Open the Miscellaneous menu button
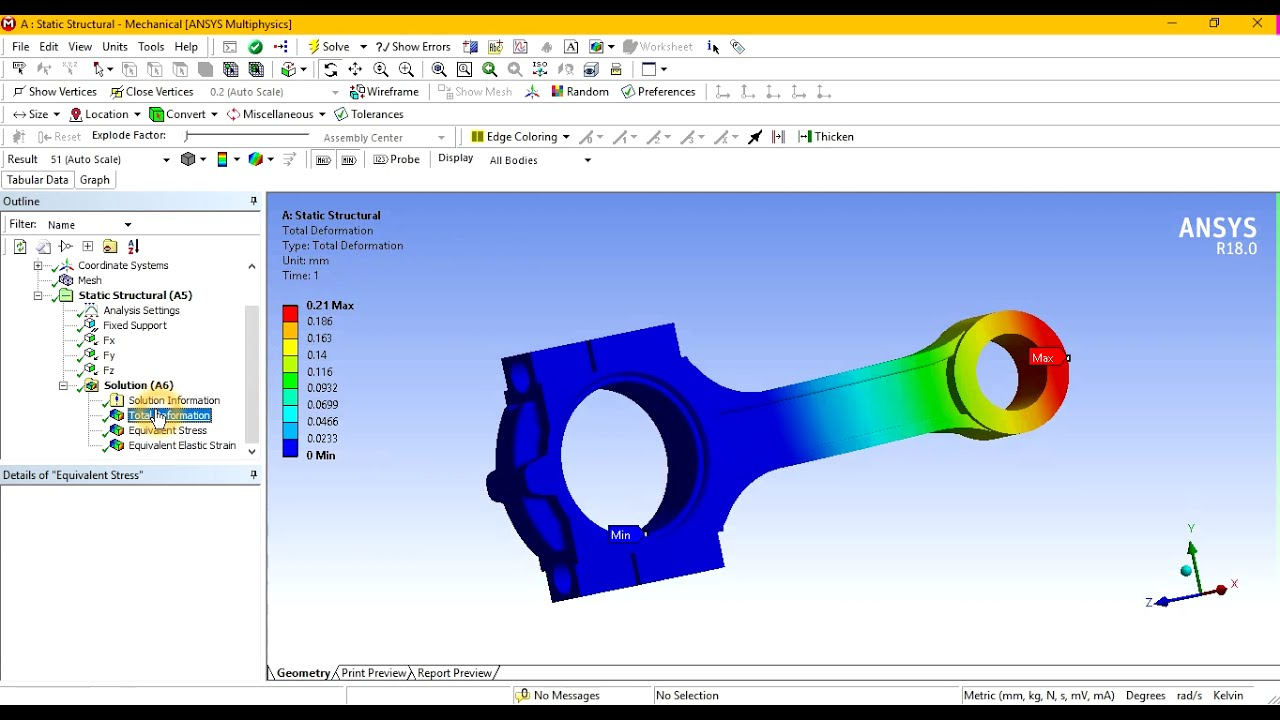Viewport: 1280px width, 720px height. point(277,115)
